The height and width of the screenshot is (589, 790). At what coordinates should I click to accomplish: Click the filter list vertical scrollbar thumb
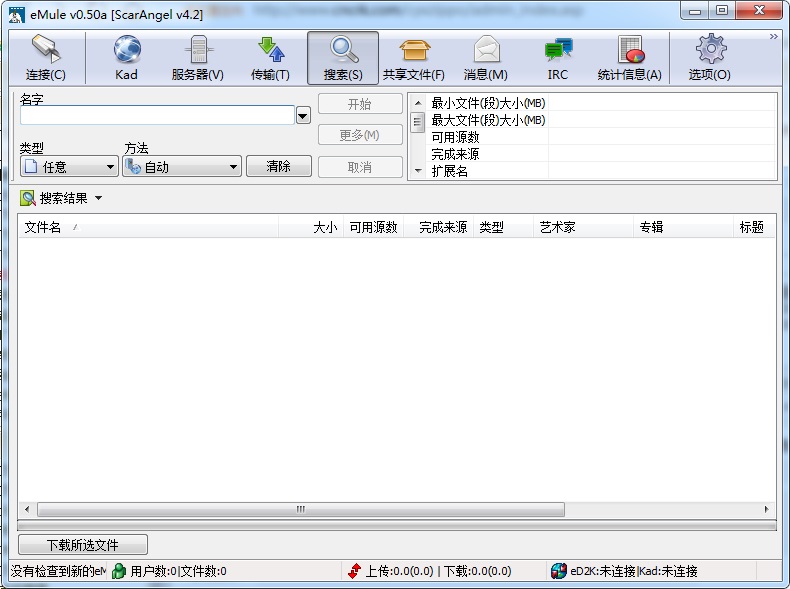point(417,122)
